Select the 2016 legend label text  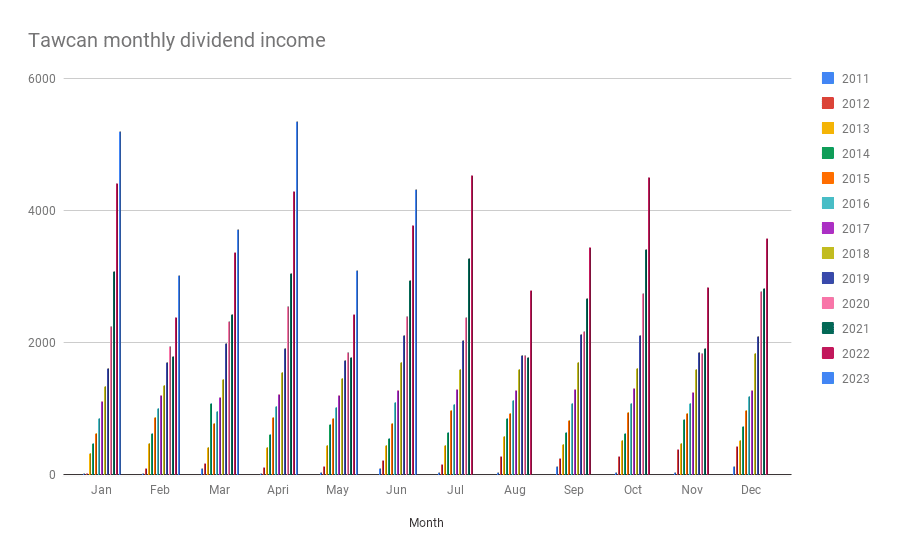pos(855,204)
